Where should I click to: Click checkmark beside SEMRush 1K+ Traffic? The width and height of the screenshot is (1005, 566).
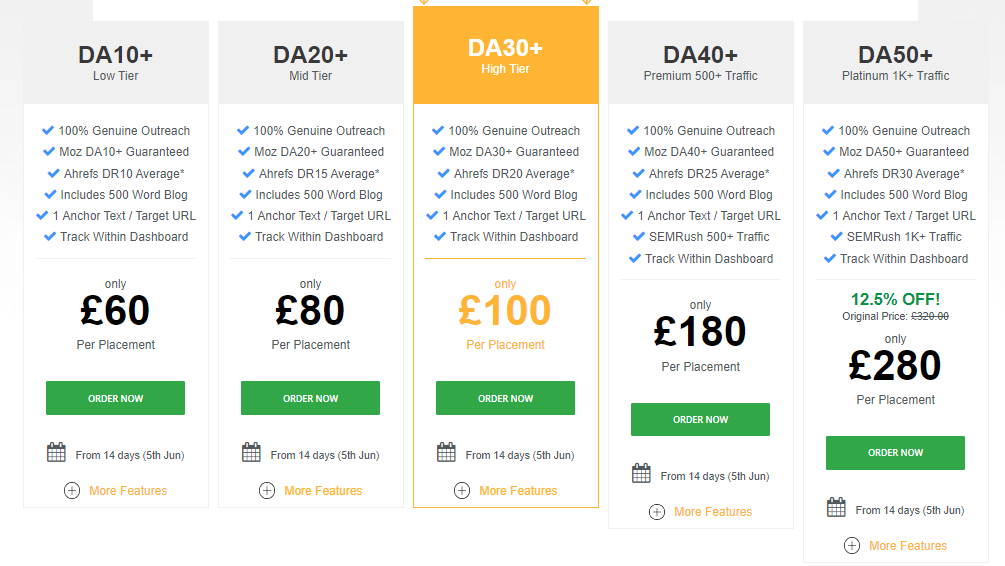click(x=836, y=237)
